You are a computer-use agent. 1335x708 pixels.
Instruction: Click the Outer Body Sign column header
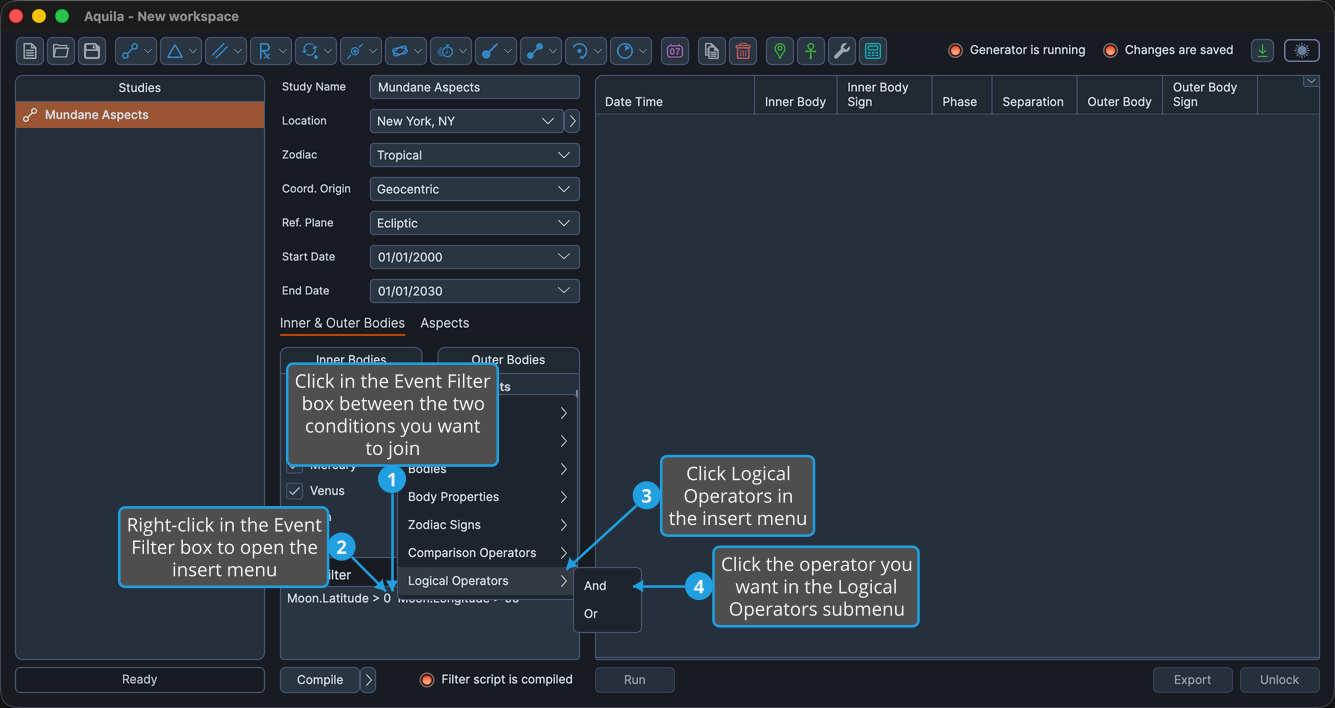(1209, 95)
